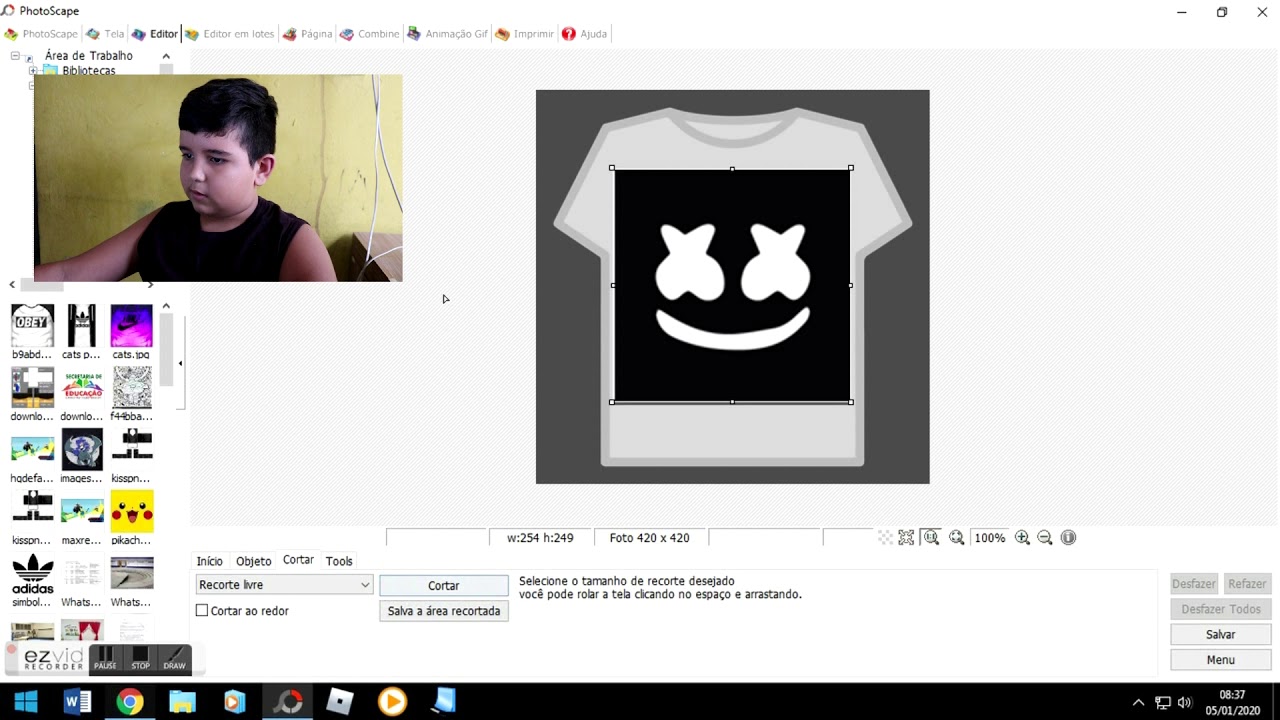The width and height of the screenshot is (1280, 720).
Task: Click the top-left crop selection handle
Action: (612, 168)
